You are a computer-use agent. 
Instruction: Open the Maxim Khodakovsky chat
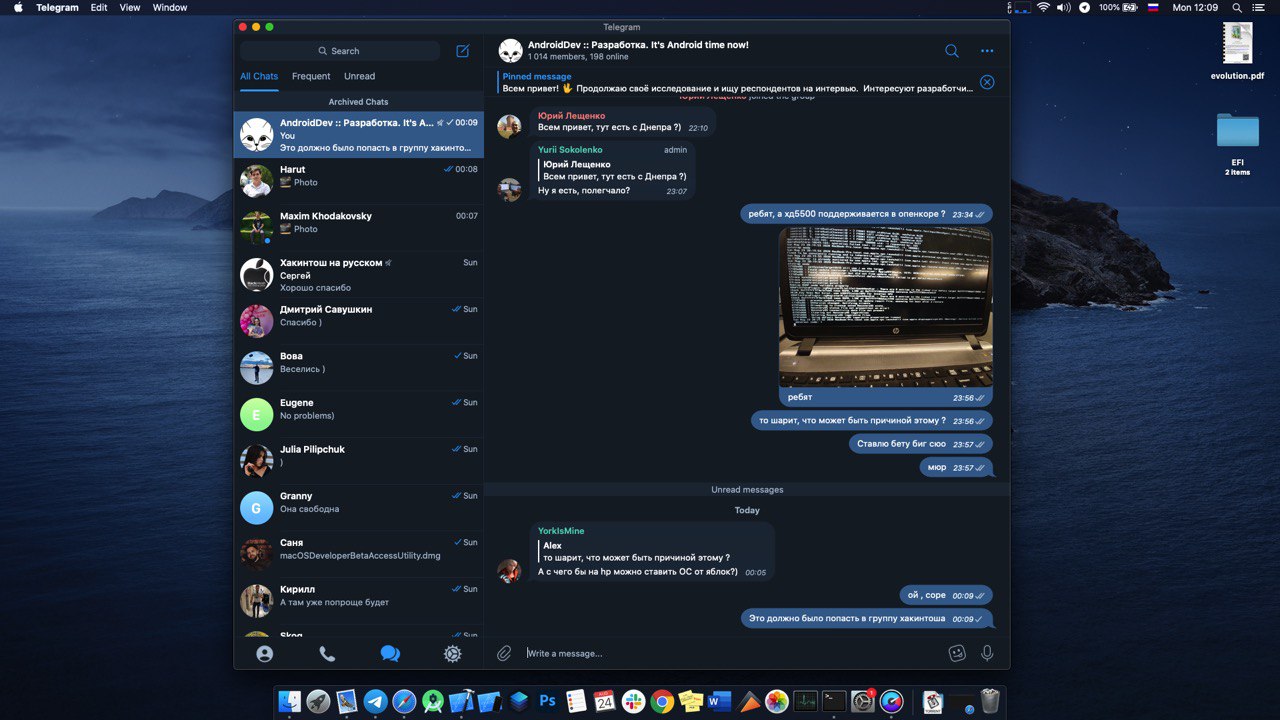click(x=358, y=228)
